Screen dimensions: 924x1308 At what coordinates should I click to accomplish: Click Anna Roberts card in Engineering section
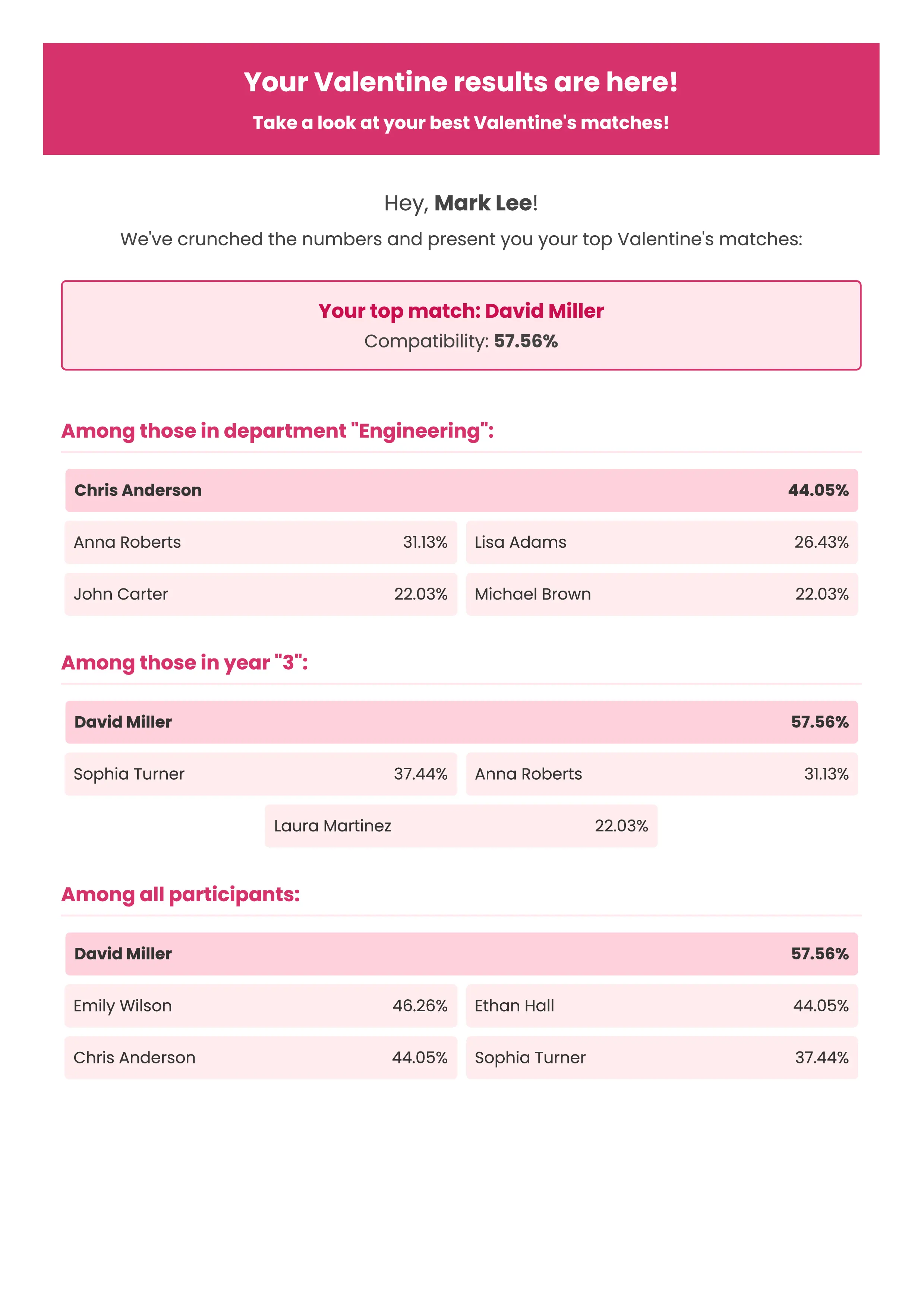[x=261, y=542]
